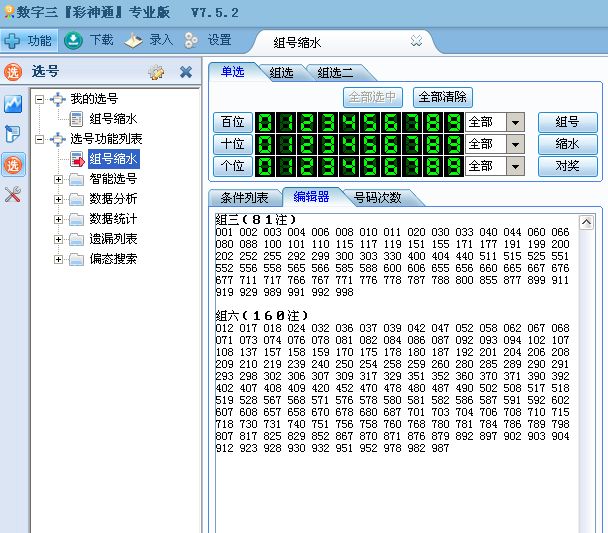Click the 缩水 button
The height and width of the screenshot is (533, 608).
tap(567, 144)
